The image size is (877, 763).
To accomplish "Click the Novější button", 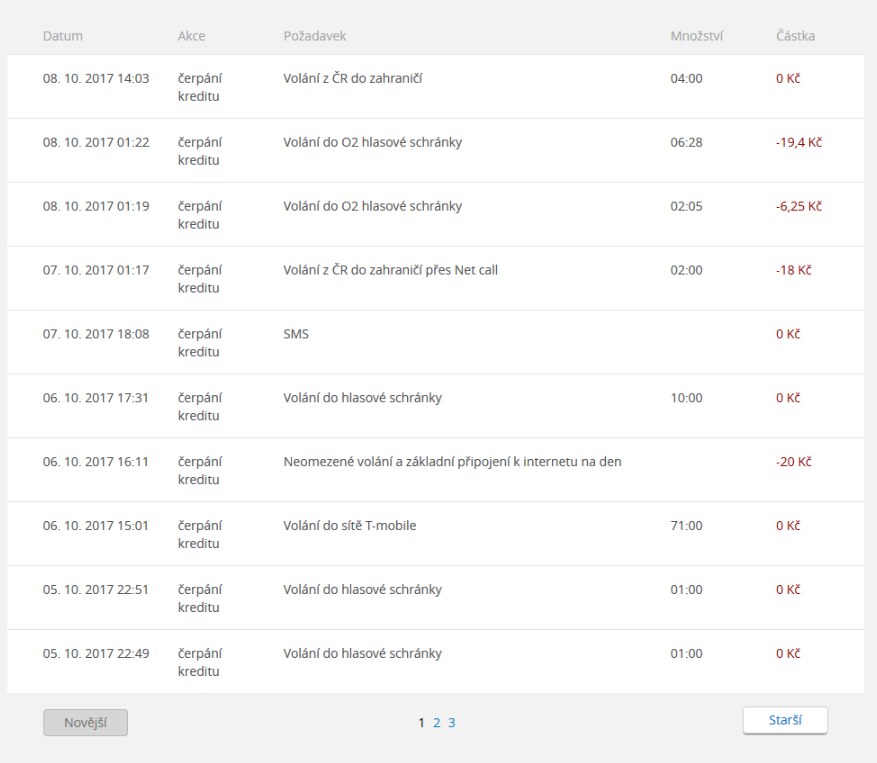I will click(85, 723).
